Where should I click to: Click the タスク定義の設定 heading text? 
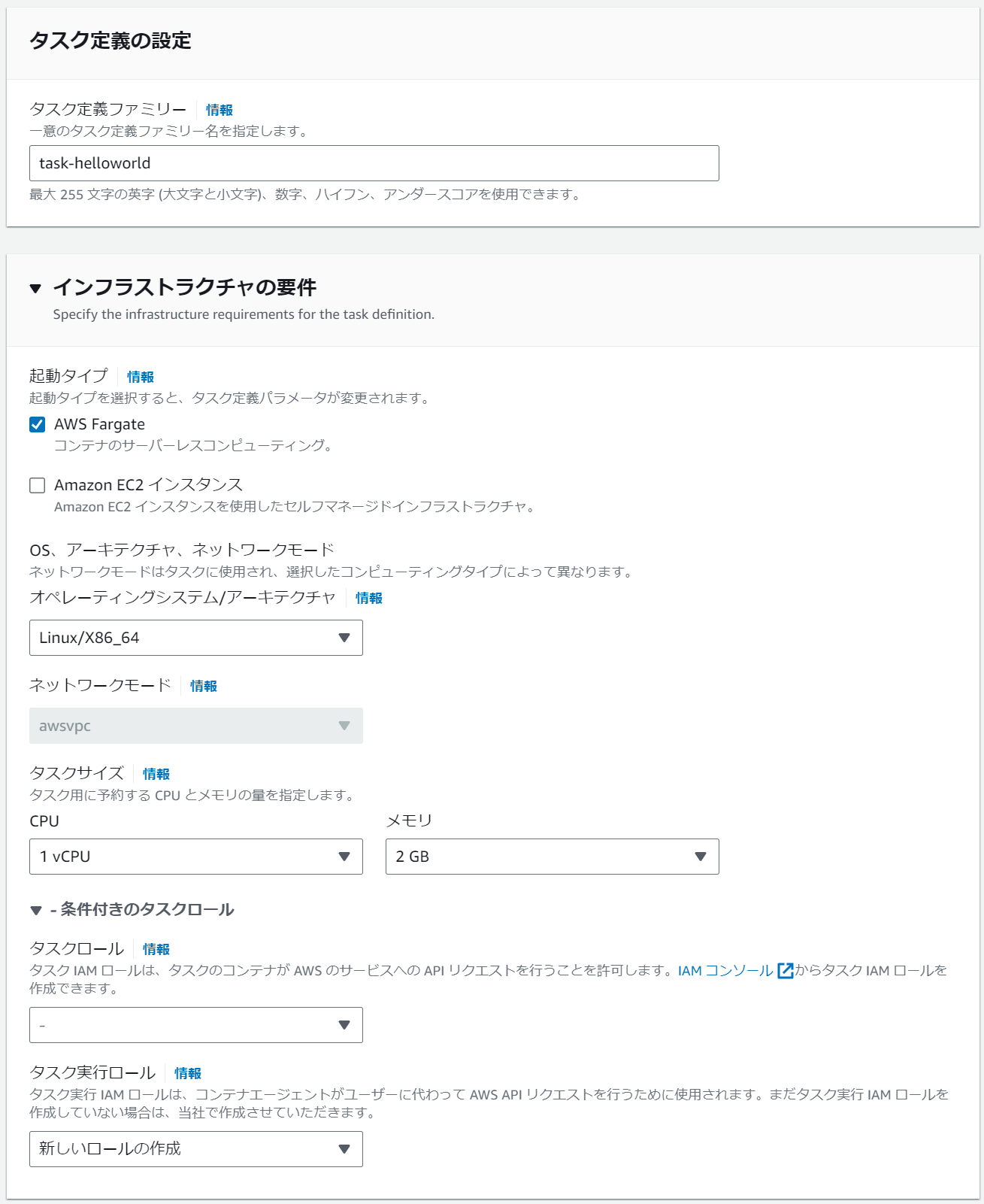coord(111,41)
